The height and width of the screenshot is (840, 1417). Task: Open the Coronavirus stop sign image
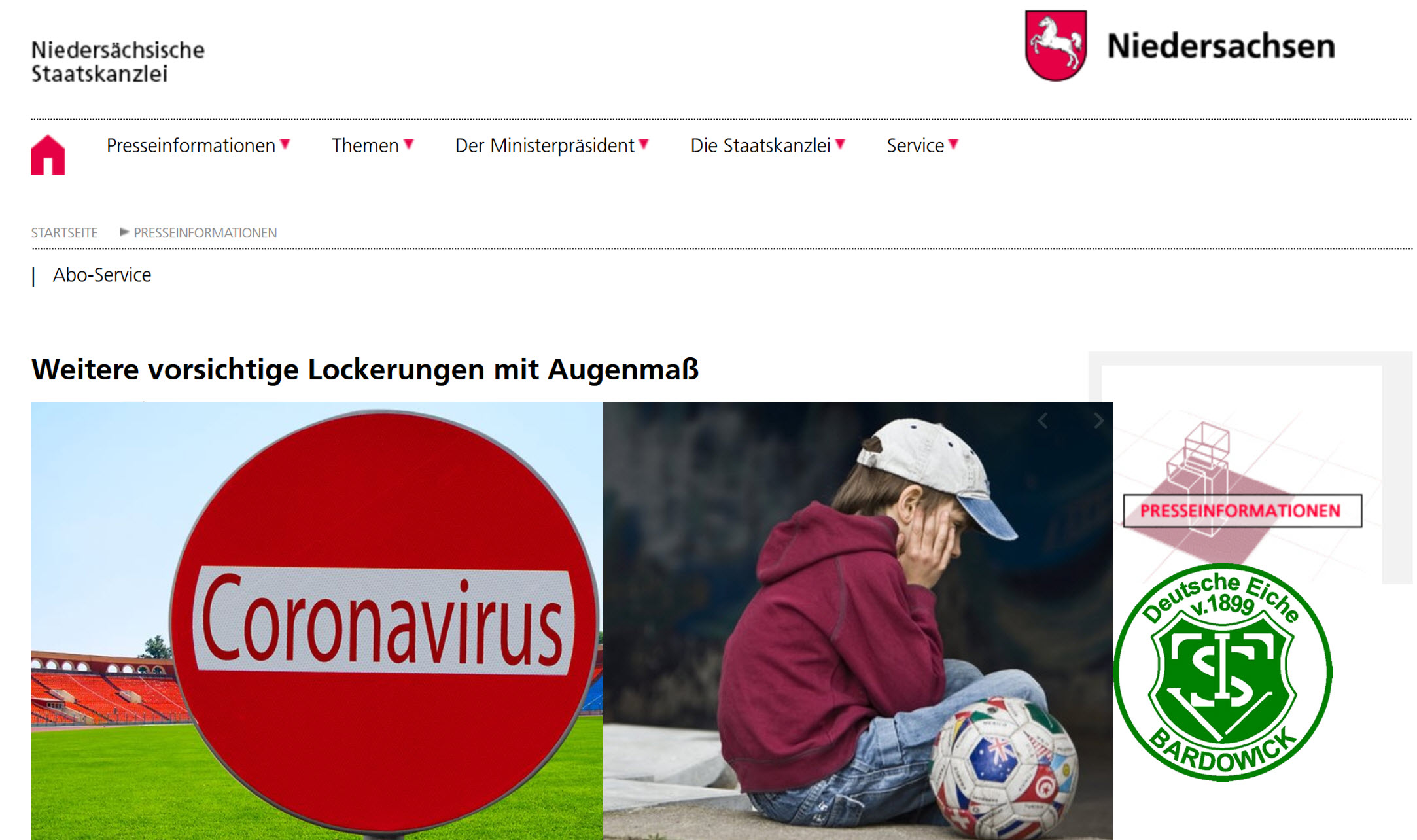coord(317,621)
